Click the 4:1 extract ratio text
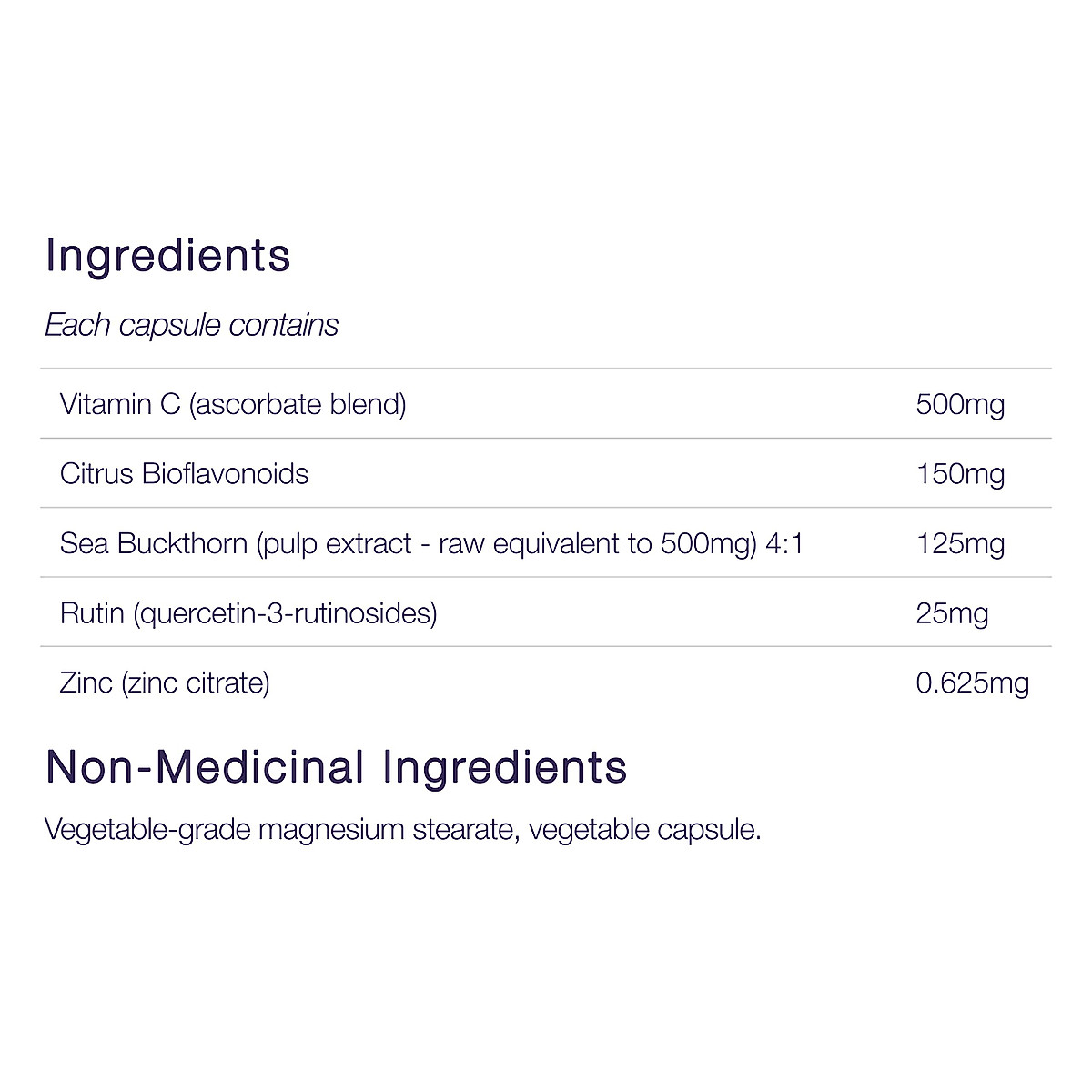1092x1092 pixels. pos(784,543)
